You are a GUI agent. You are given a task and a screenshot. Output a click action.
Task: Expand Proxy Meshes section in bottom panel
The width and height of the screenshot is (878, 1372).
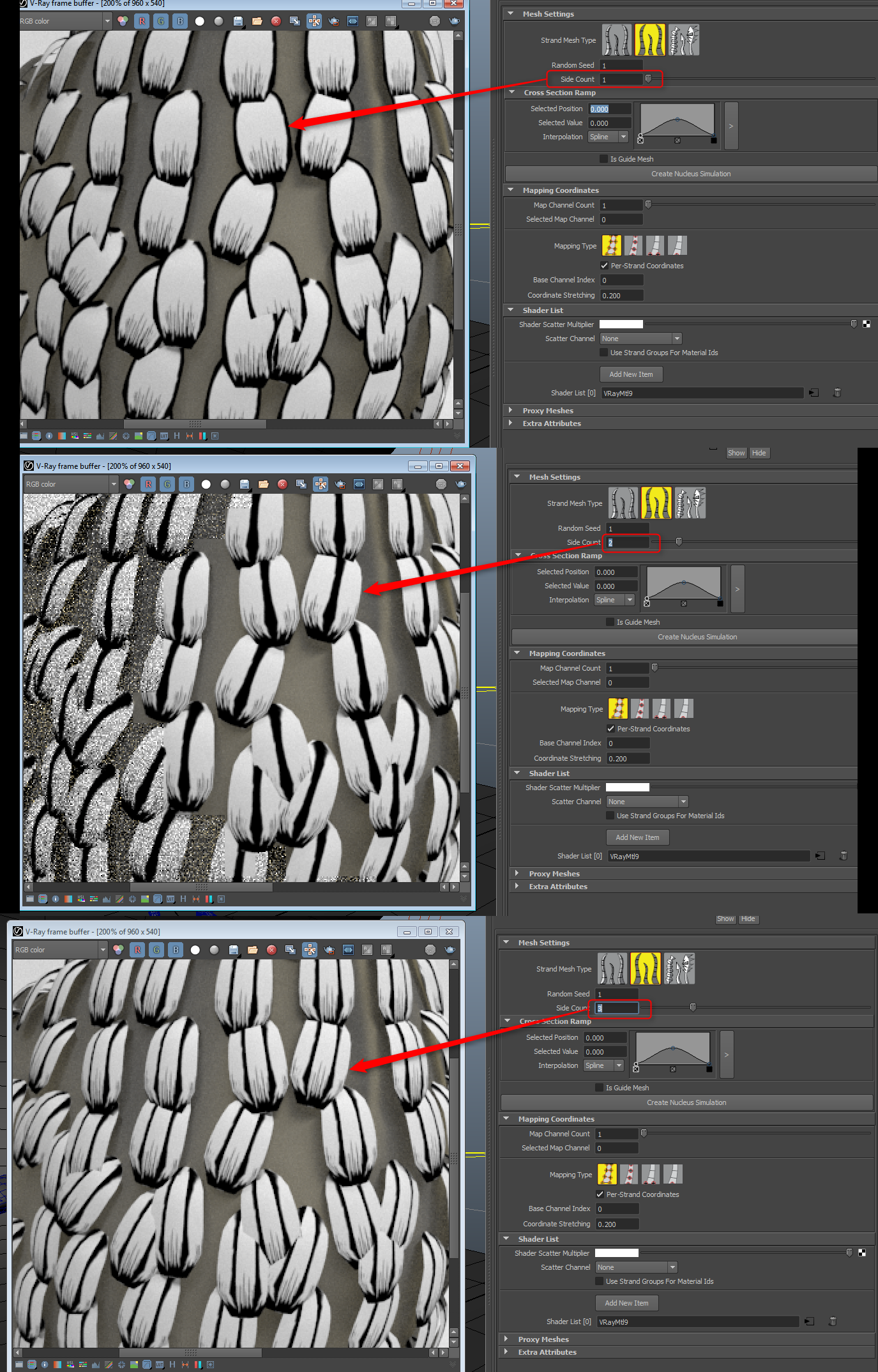[x=506, y=1339]
